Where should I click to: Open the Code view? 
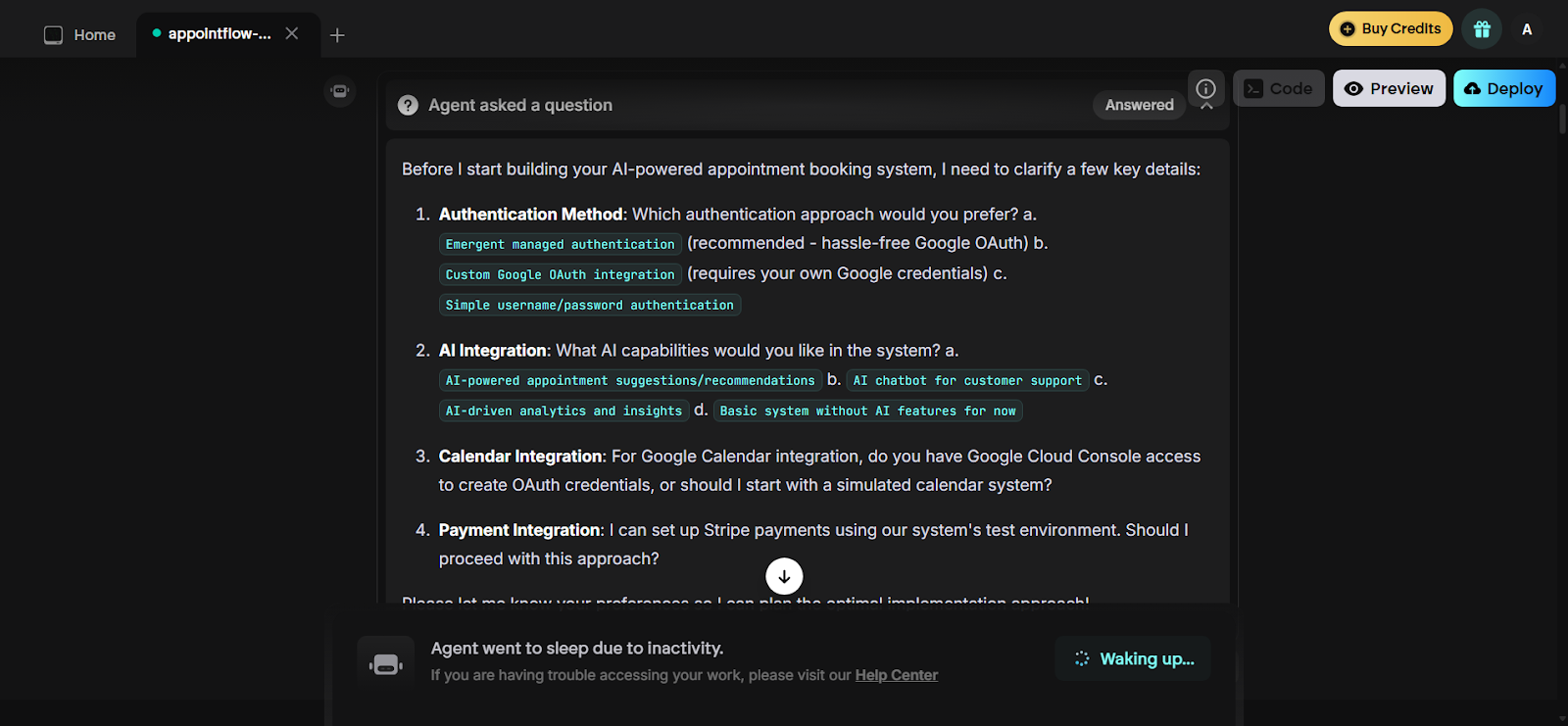point(1279,88)
